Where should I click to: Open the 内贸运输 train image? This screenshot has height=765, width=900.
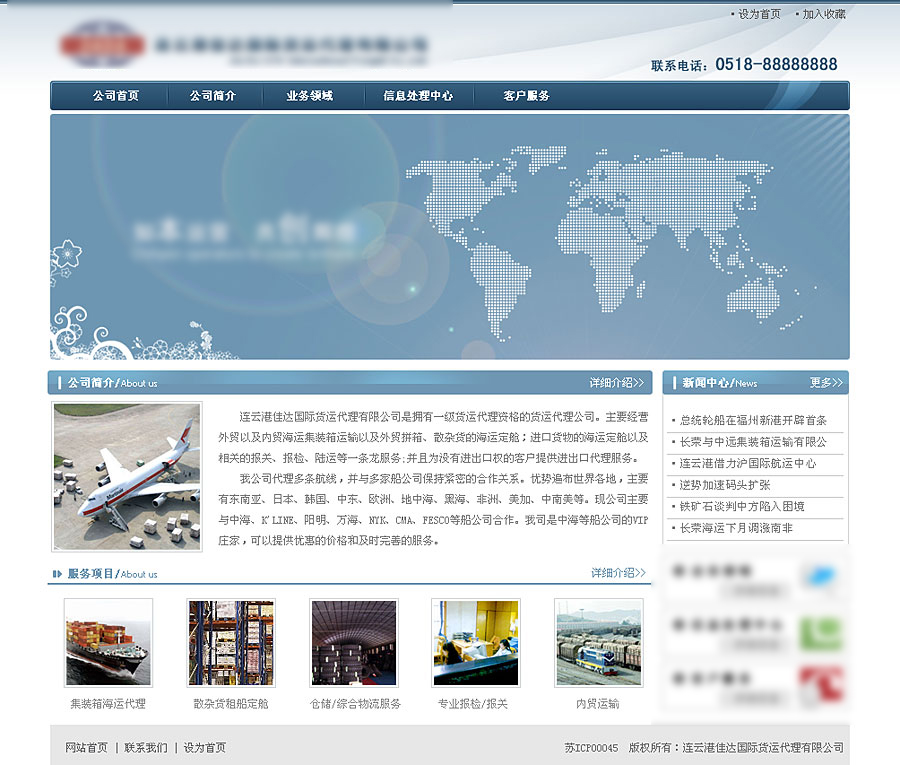598,642
